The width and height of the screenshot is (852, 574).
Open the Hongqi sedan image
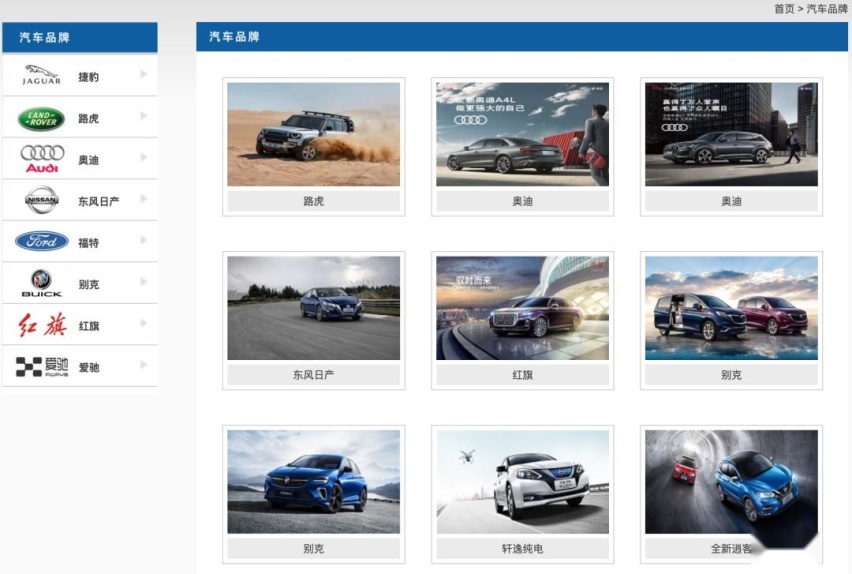click(522, 308)
